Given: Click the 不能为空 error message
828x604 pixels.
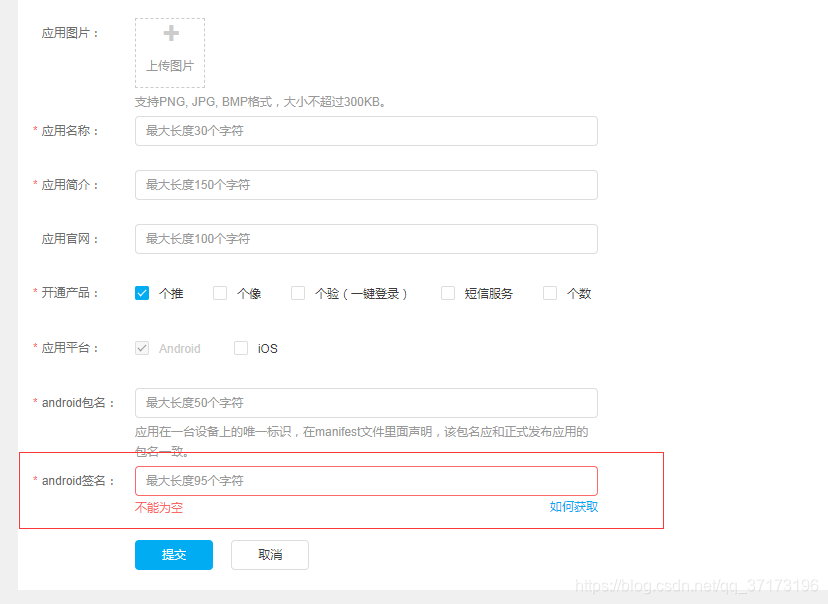Looking at the screenshot, I should click(159, 508).
